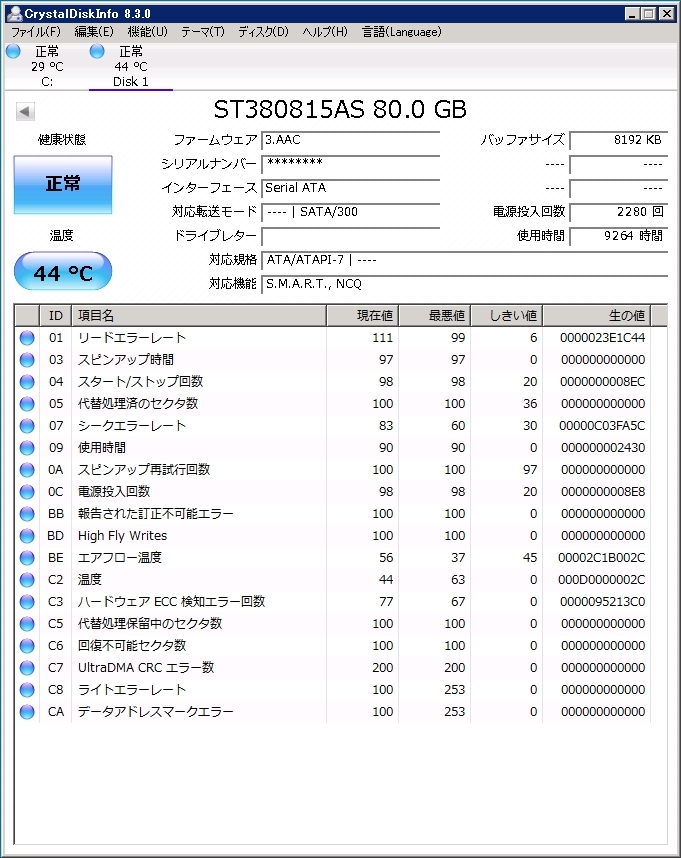
Task: Click status orb for エアフロー温度 row
Action: click(27, 558)
